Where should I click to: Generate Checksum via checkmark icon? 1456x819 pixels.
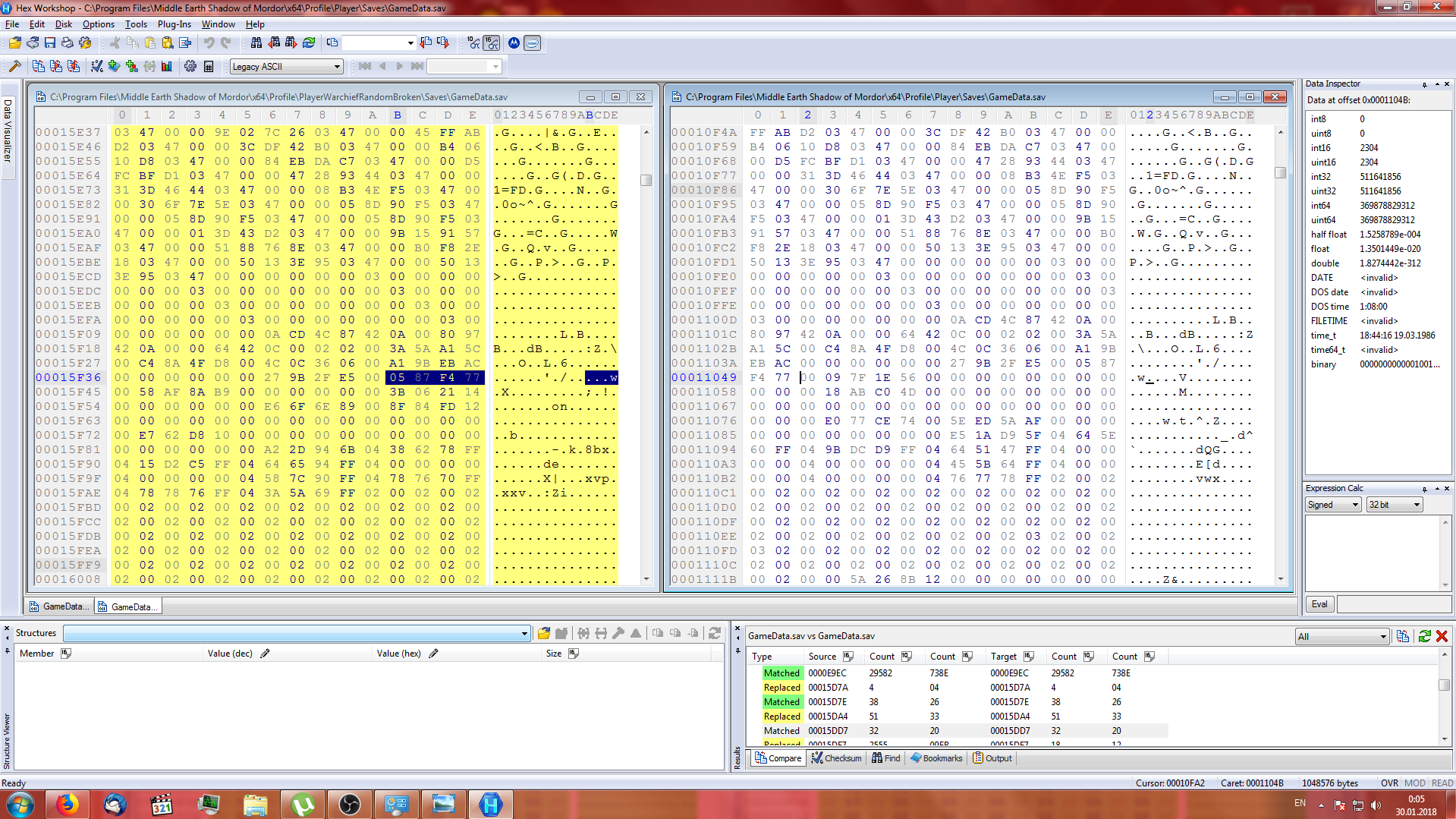click(97, 67)
